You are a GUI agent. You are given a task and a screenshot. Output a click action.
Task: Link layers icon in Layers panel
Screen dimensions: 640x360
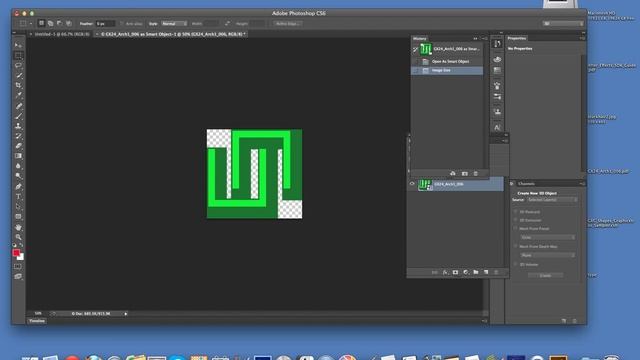click(x=435, y=272)
